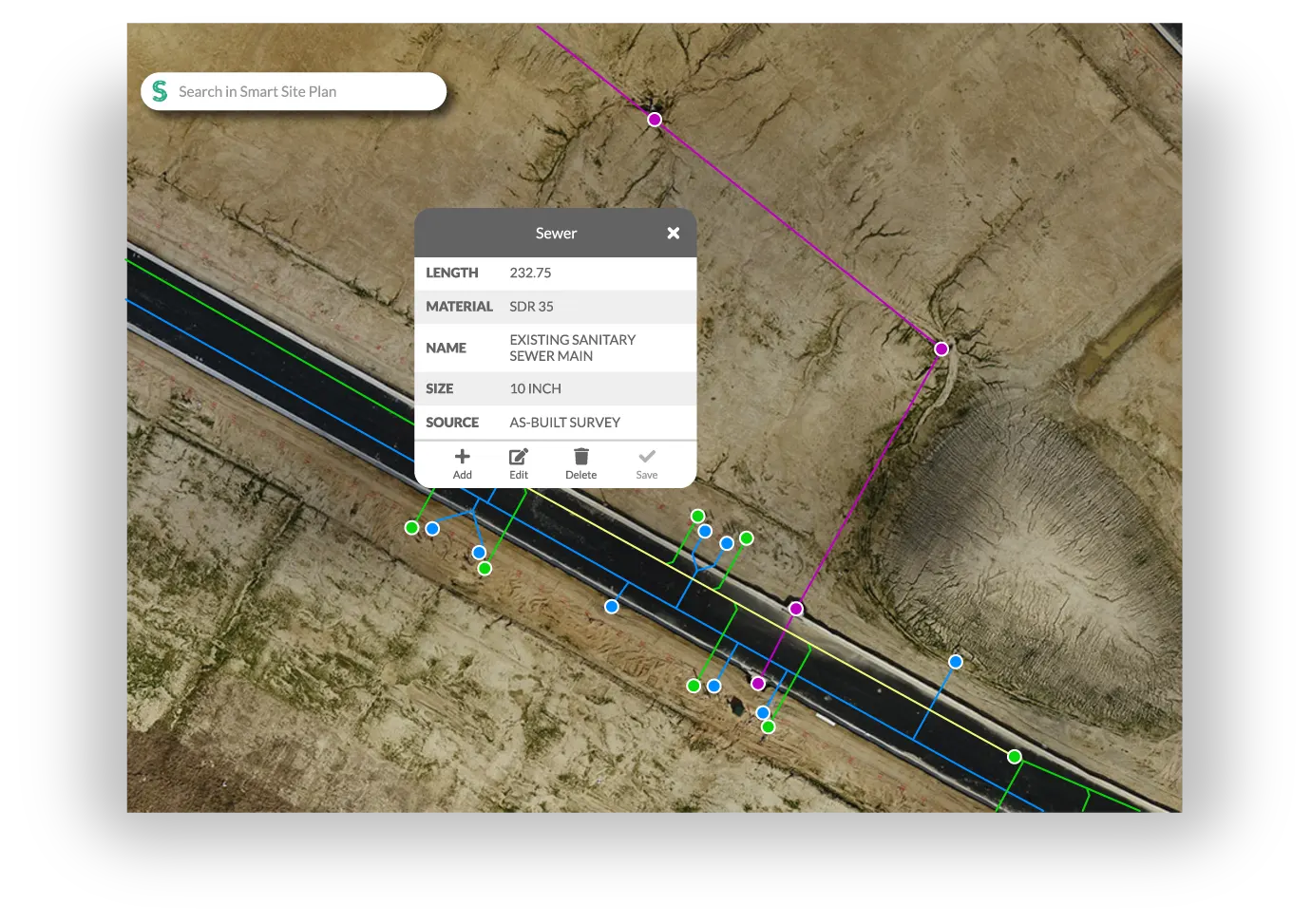
Task: Click the NAME value EXISTING SANITARY SEWER MAIN
Action: pos(571,347)
